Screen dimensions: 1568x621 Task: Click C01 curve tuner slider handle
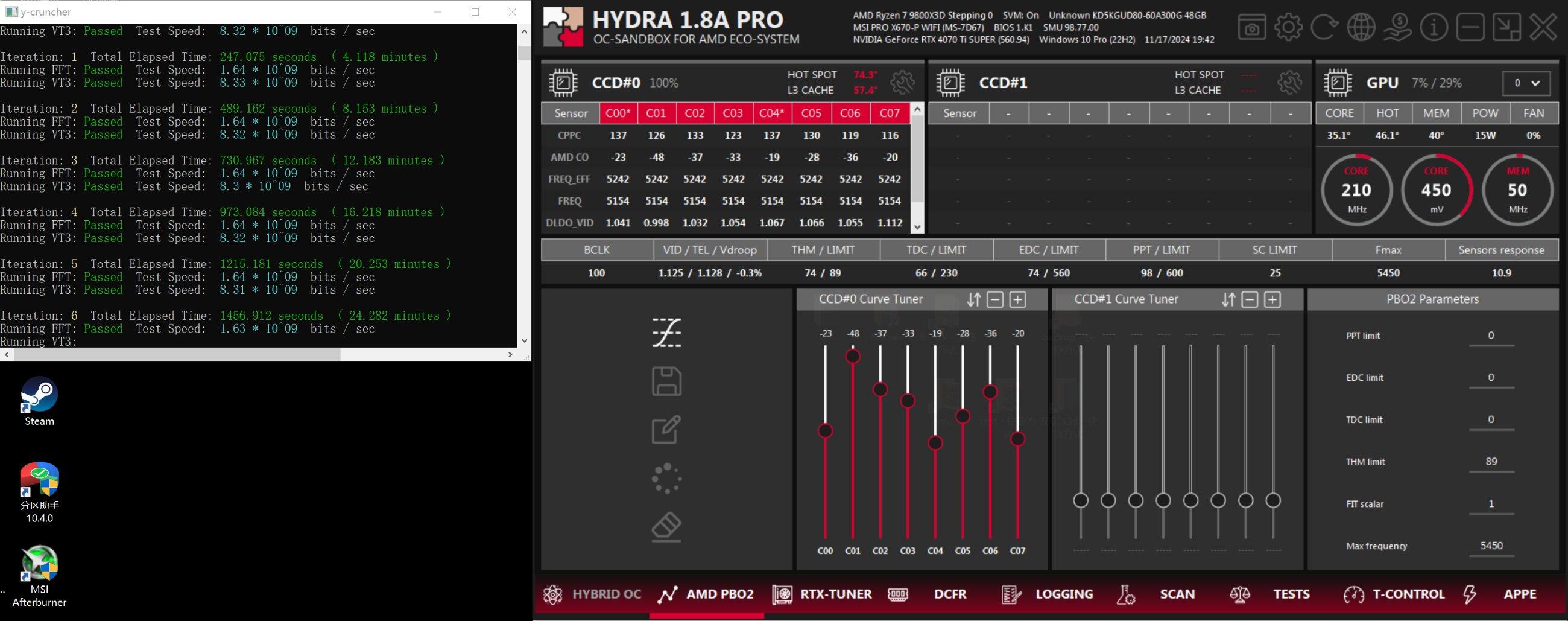click(x=853, y=356)
